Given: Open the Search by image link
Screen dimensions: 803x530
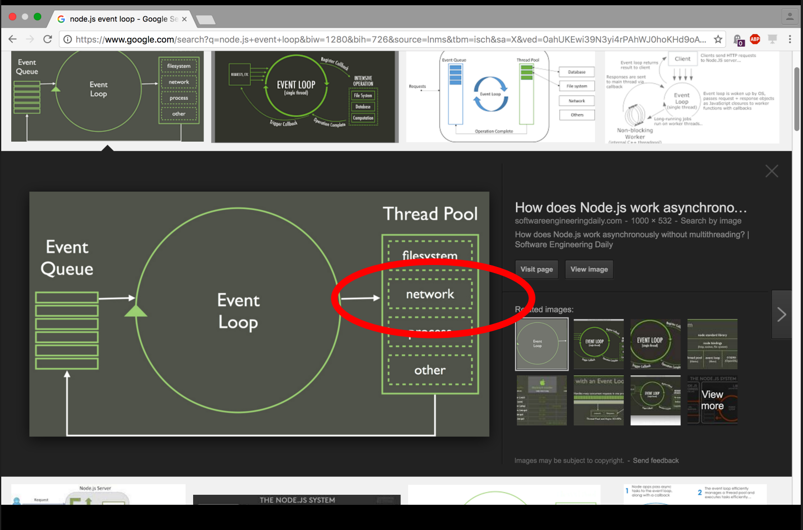Looking at the screenshot, I should pos(711,221).
